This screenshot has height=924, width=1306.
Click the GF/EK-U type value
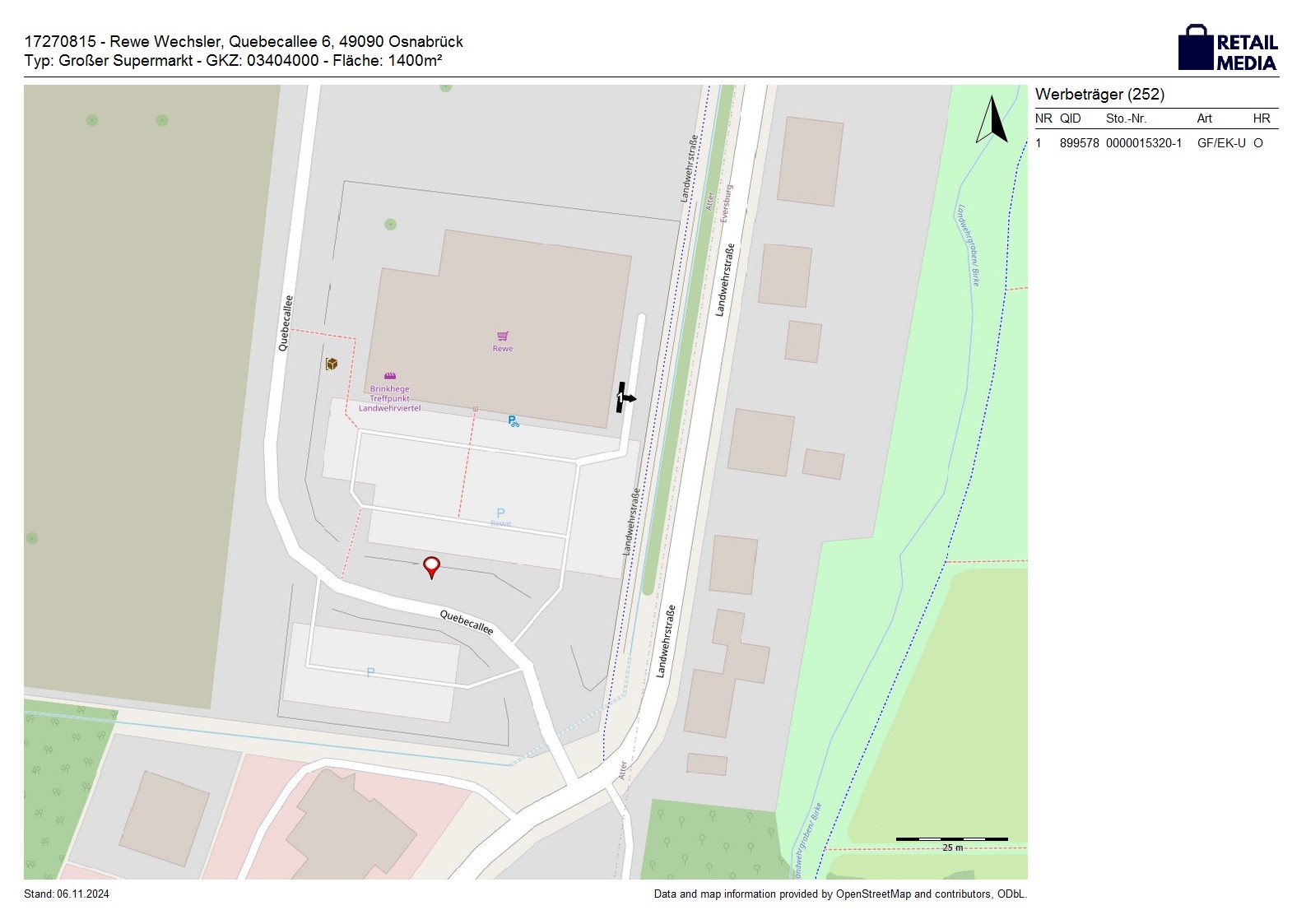click(1220, 143)
